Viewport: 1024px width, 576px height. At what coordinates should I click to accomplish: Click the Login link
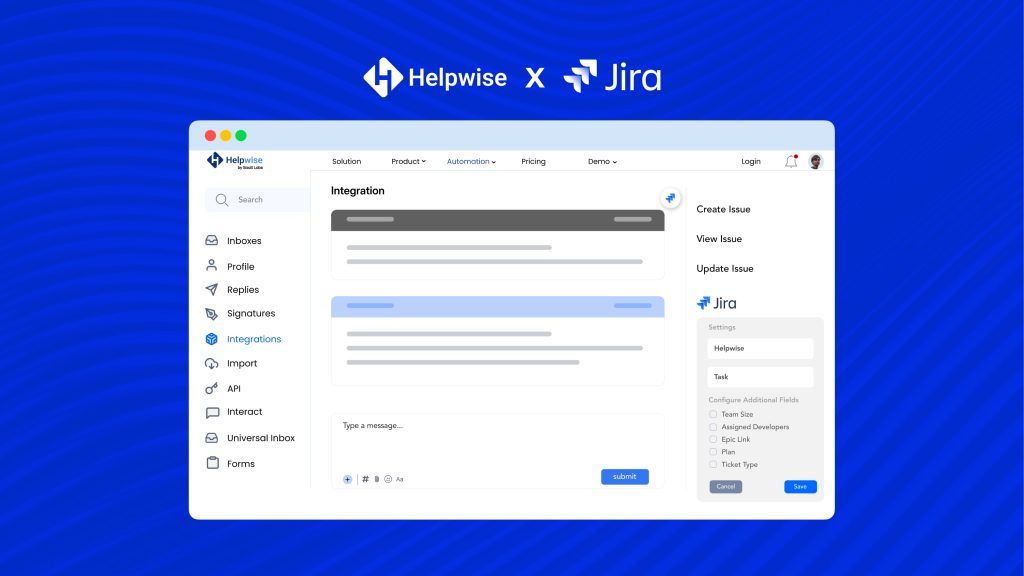coord(750,161)
